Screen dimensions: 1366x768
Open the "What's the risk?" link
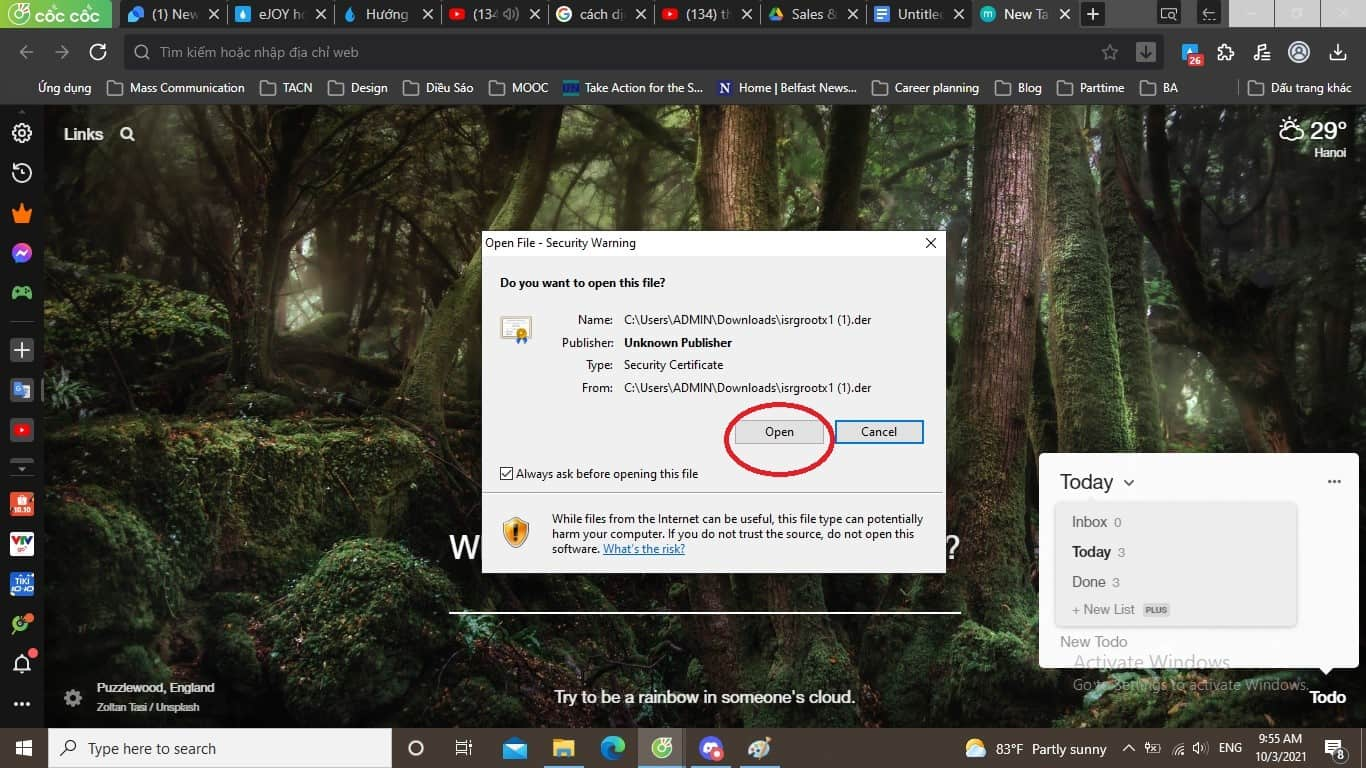(643, 549)
